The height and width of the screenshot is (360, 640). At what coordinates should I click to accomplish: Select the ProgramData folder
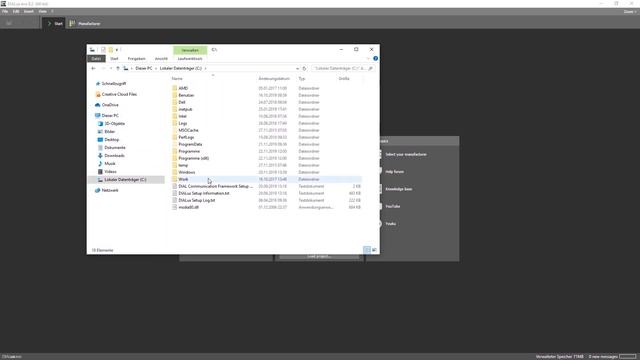pos(190,144)
